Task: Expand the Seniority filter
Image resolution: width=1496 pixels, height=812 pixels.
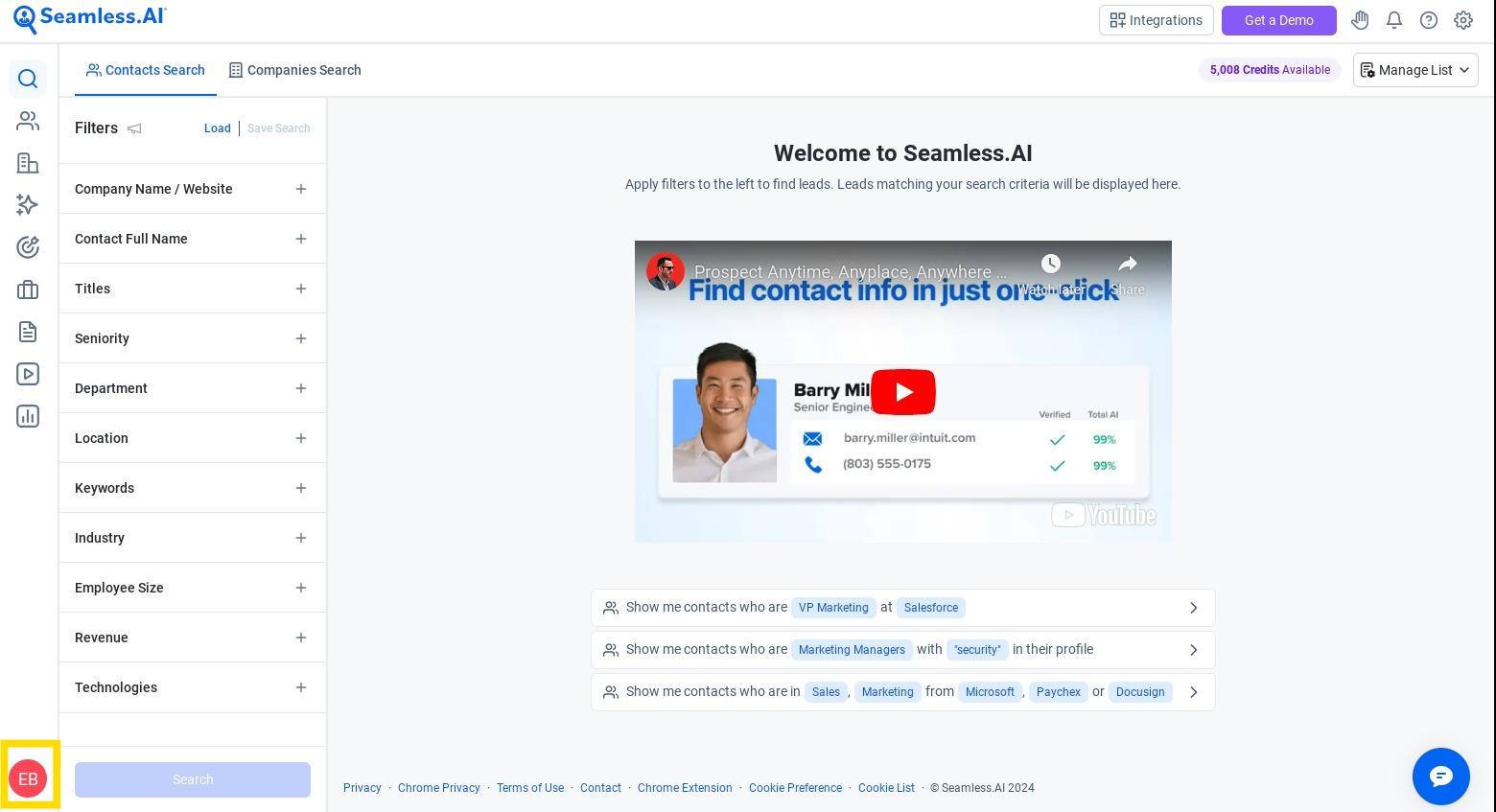Action: (193, 338)
